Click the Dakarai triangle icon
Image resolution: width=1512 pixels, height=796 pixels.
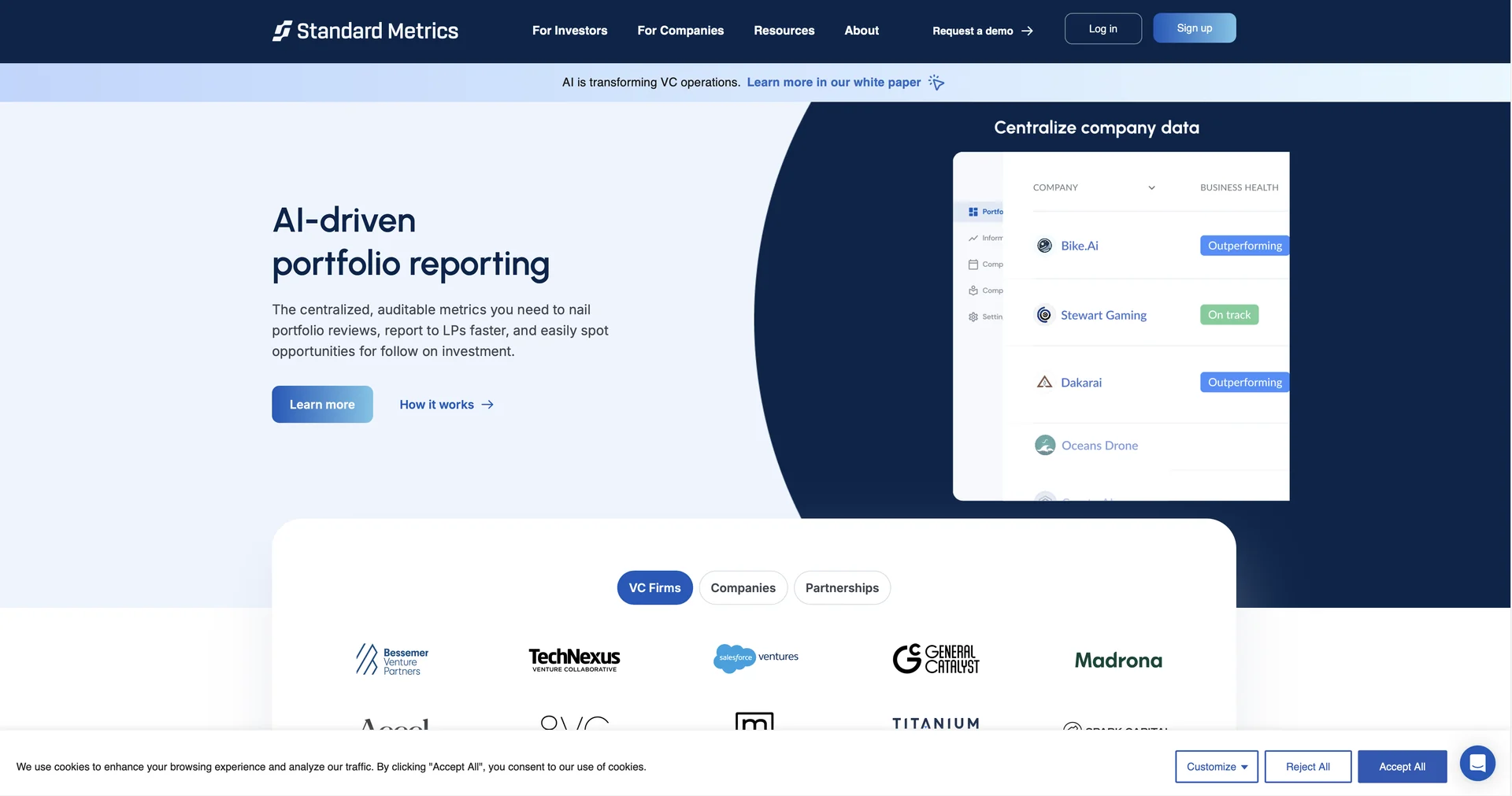1044,382
